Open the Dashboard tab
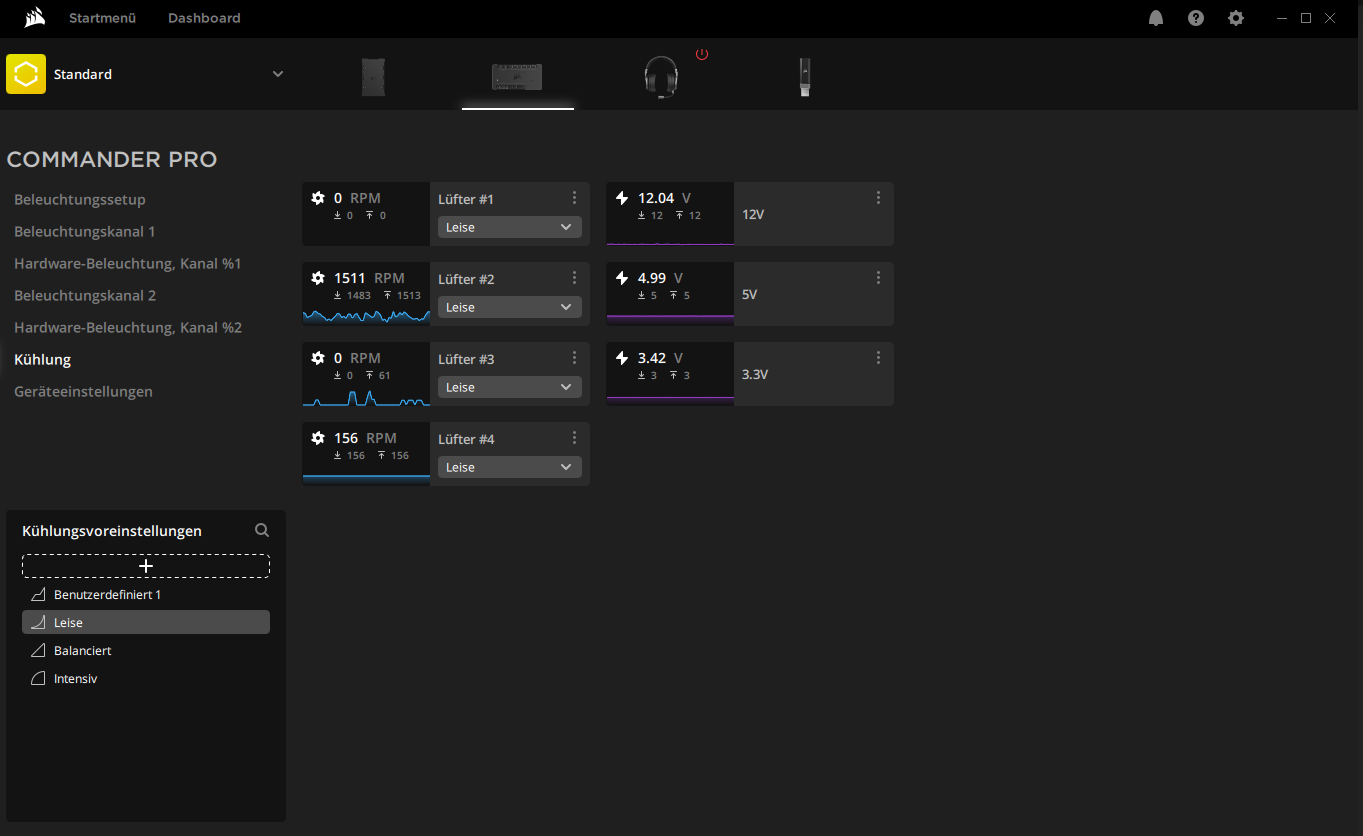Image resolution: width=1363 pixels, height=836 pixels. [204, 18]
